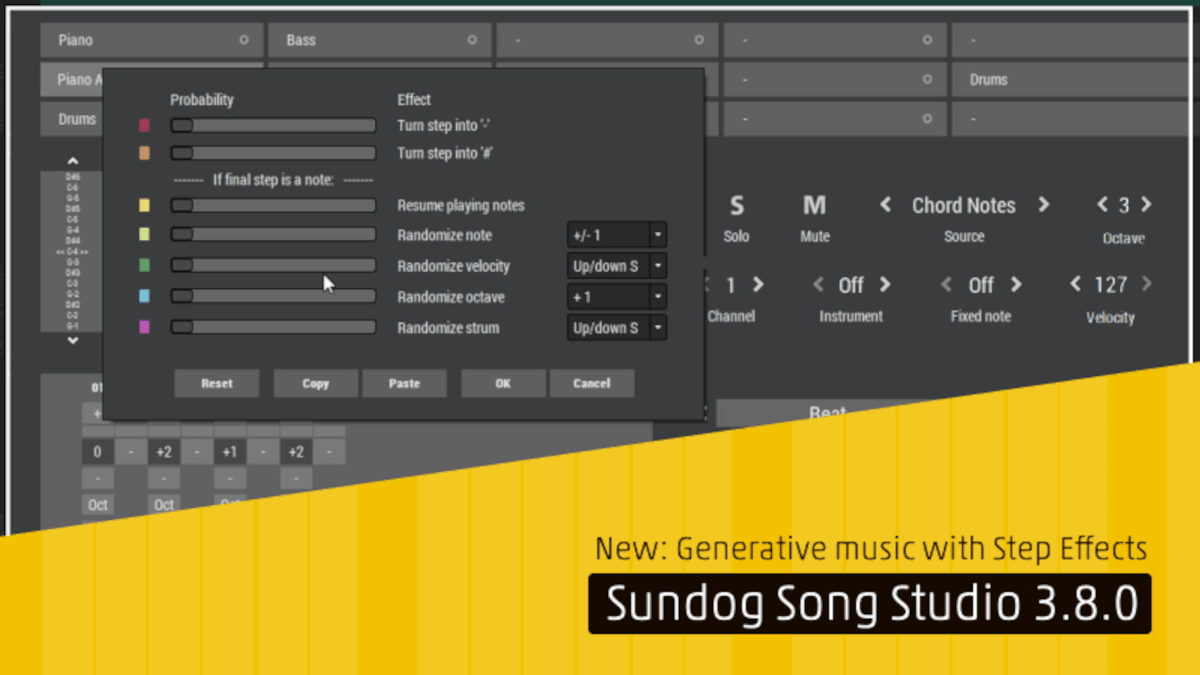This screenshot has height=675, width=1200.
Task: Set Resume playing notes probability slider
Action: (273, 205)
